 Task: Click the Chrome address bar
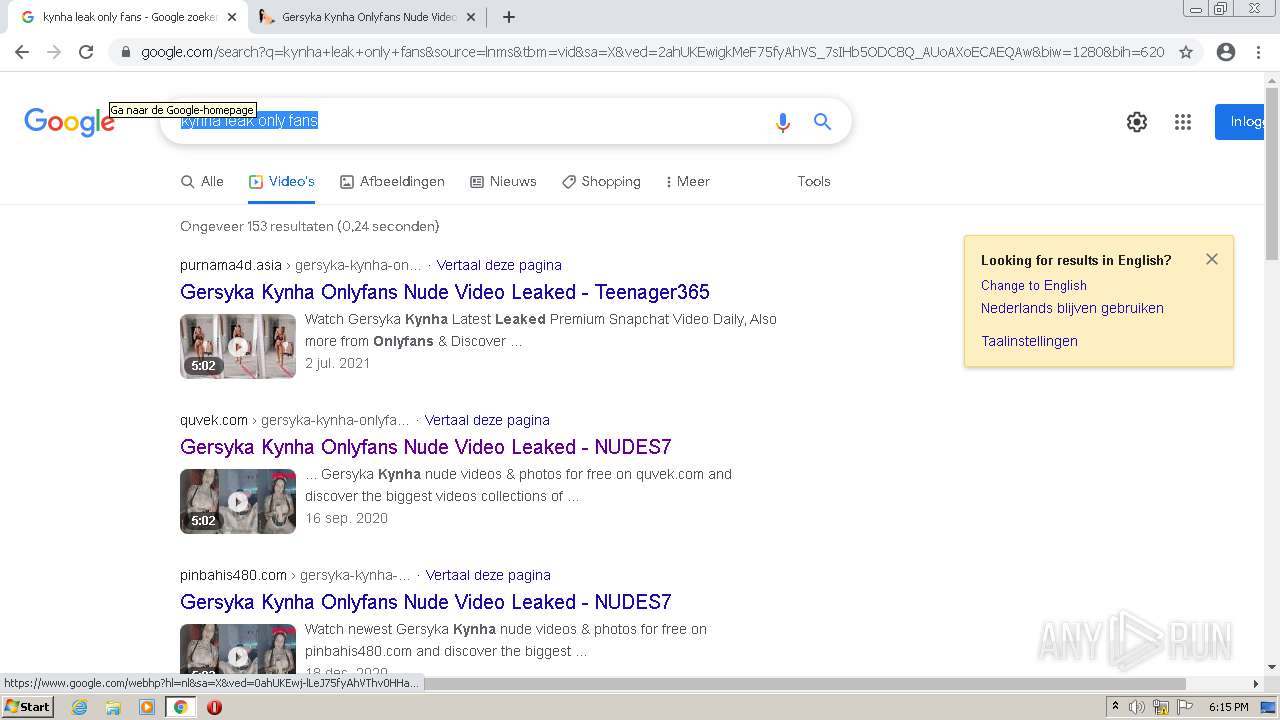pyautogui.click(x=652, y=52)
